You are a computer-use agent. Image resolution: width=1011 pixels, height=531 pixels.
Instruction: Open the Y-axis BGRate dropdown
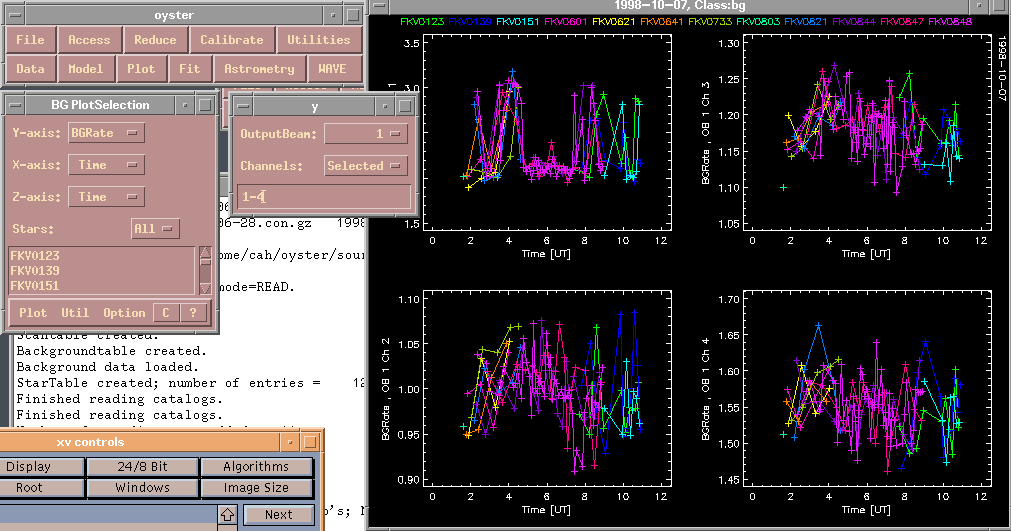coord(106,133)
